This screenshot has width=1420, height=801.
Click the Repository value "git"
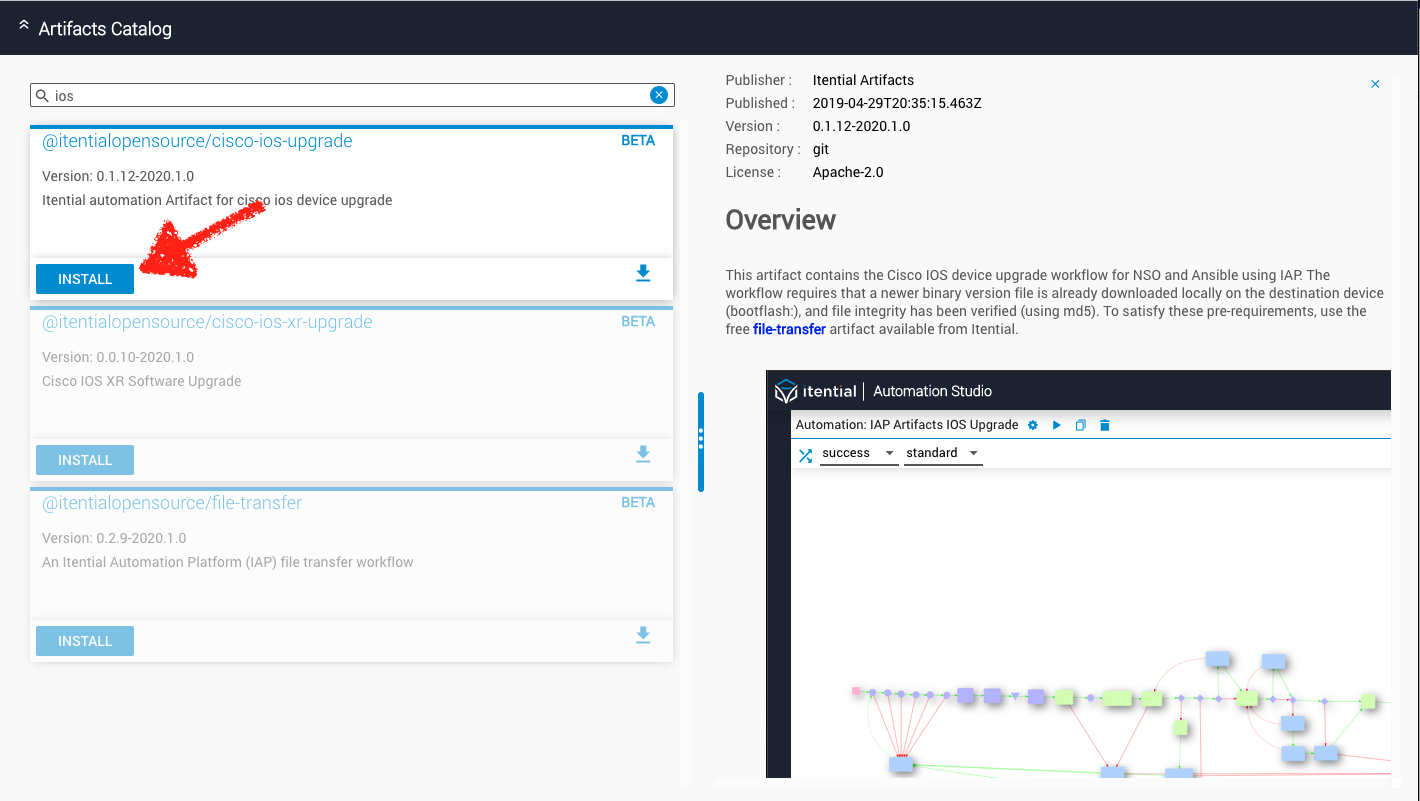coord(823,149)
